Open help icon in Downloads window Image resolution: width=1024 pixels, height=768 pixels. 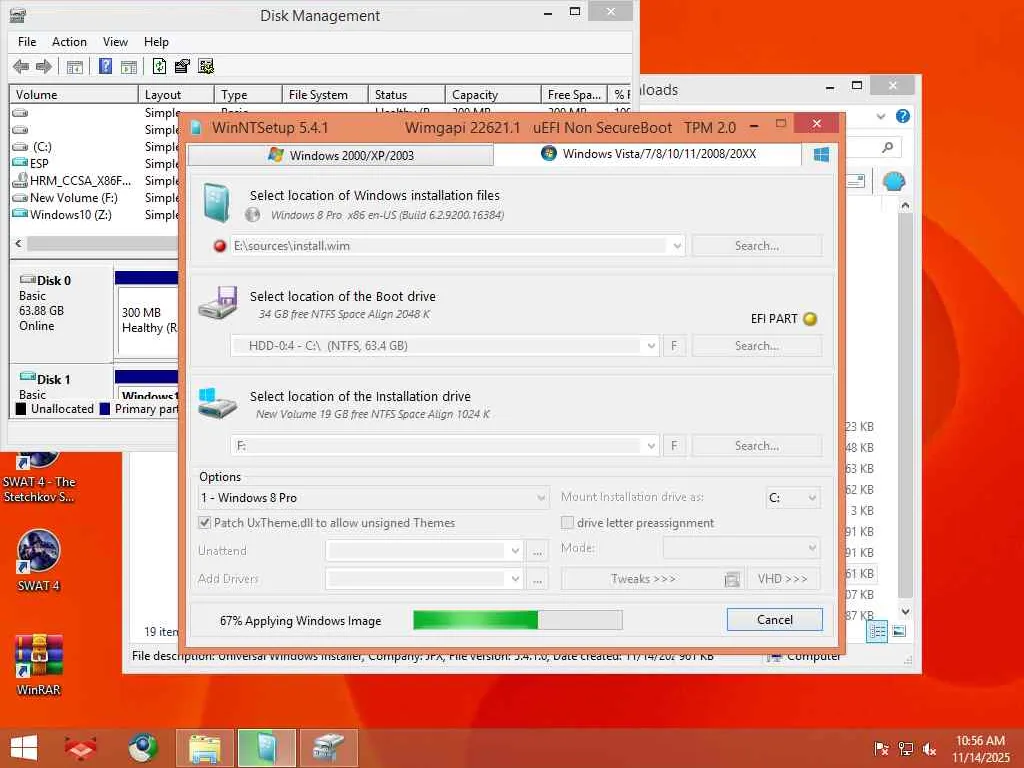pyautogui.click(x=903, y=116)
